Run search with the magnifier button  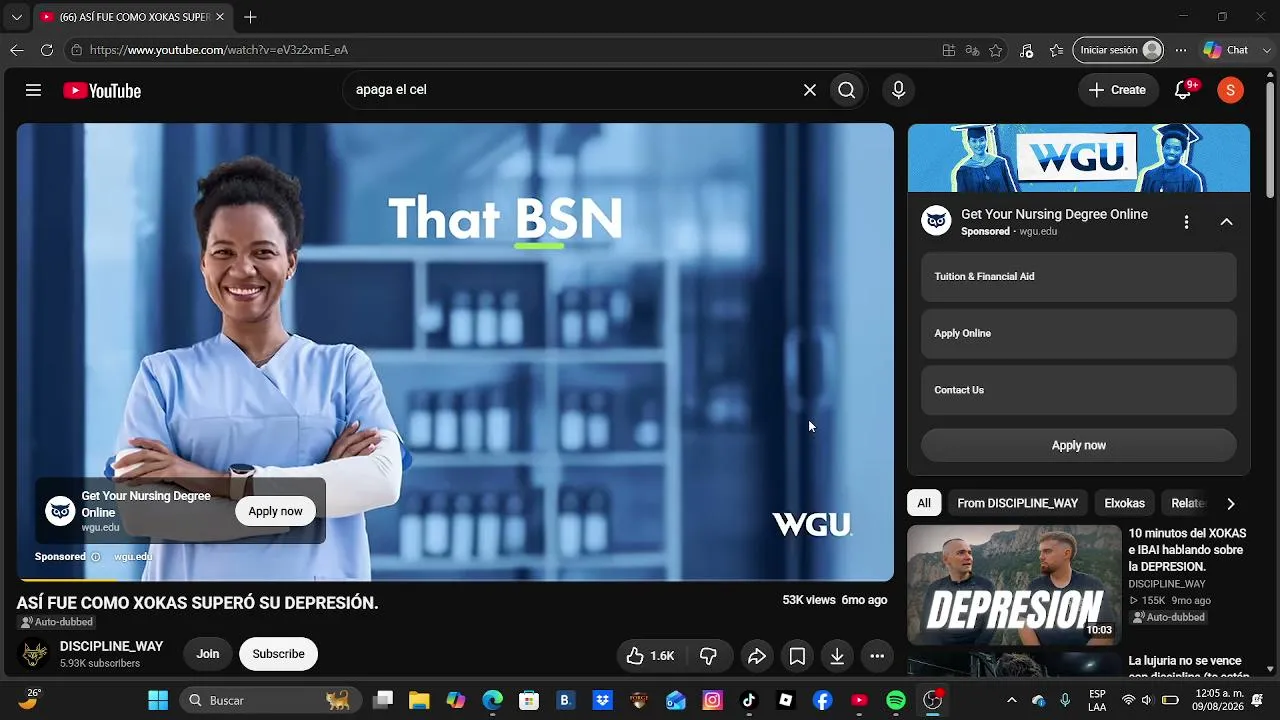coord(847,90)
